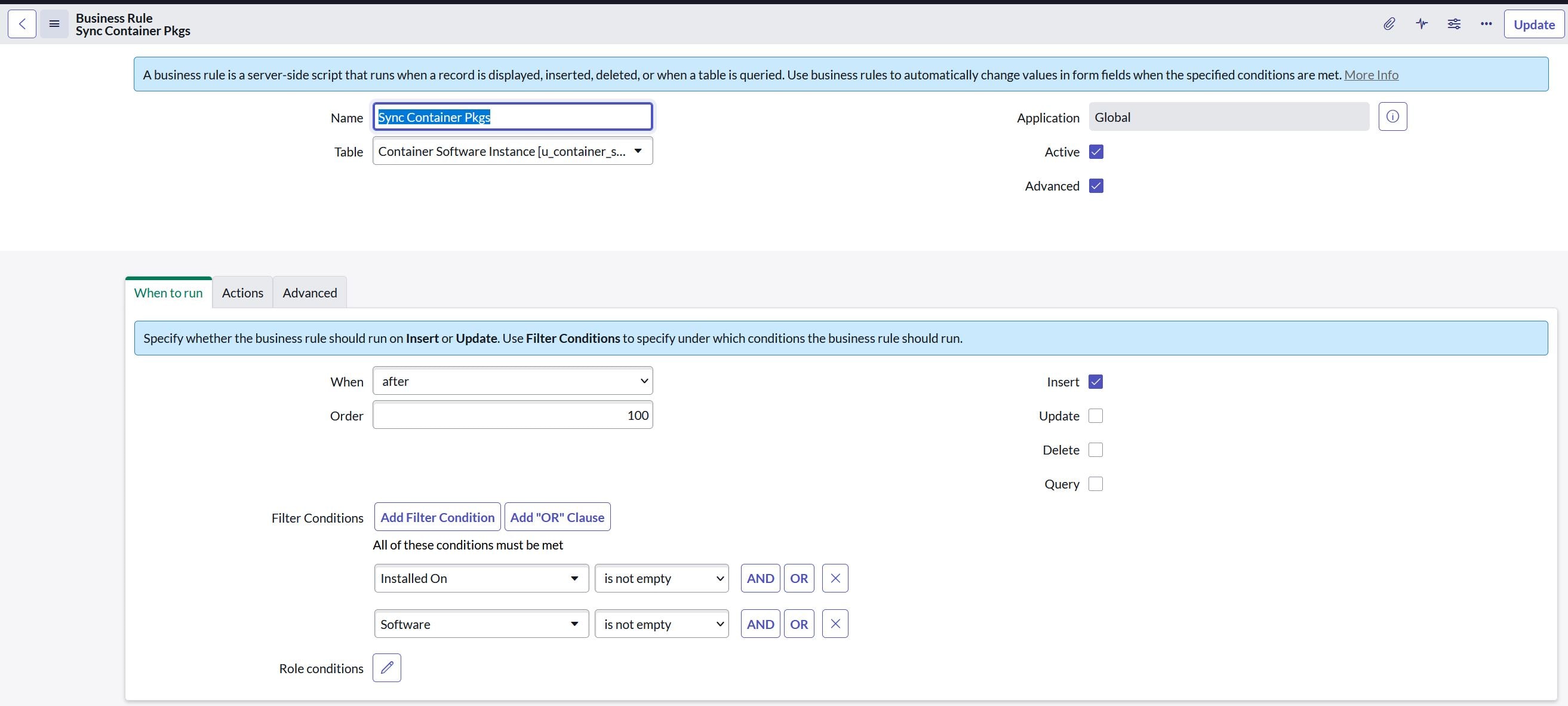Open the more options ellipsis menu
The image size is (1568, 706).
coord(1486,24)
